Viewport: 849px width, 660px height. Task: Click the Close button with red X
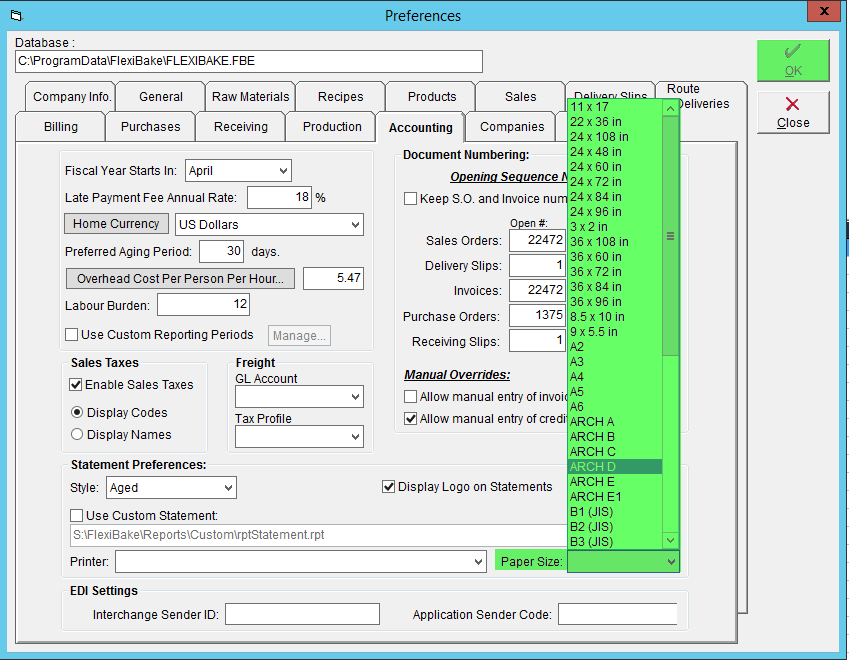tap(793, 112)
